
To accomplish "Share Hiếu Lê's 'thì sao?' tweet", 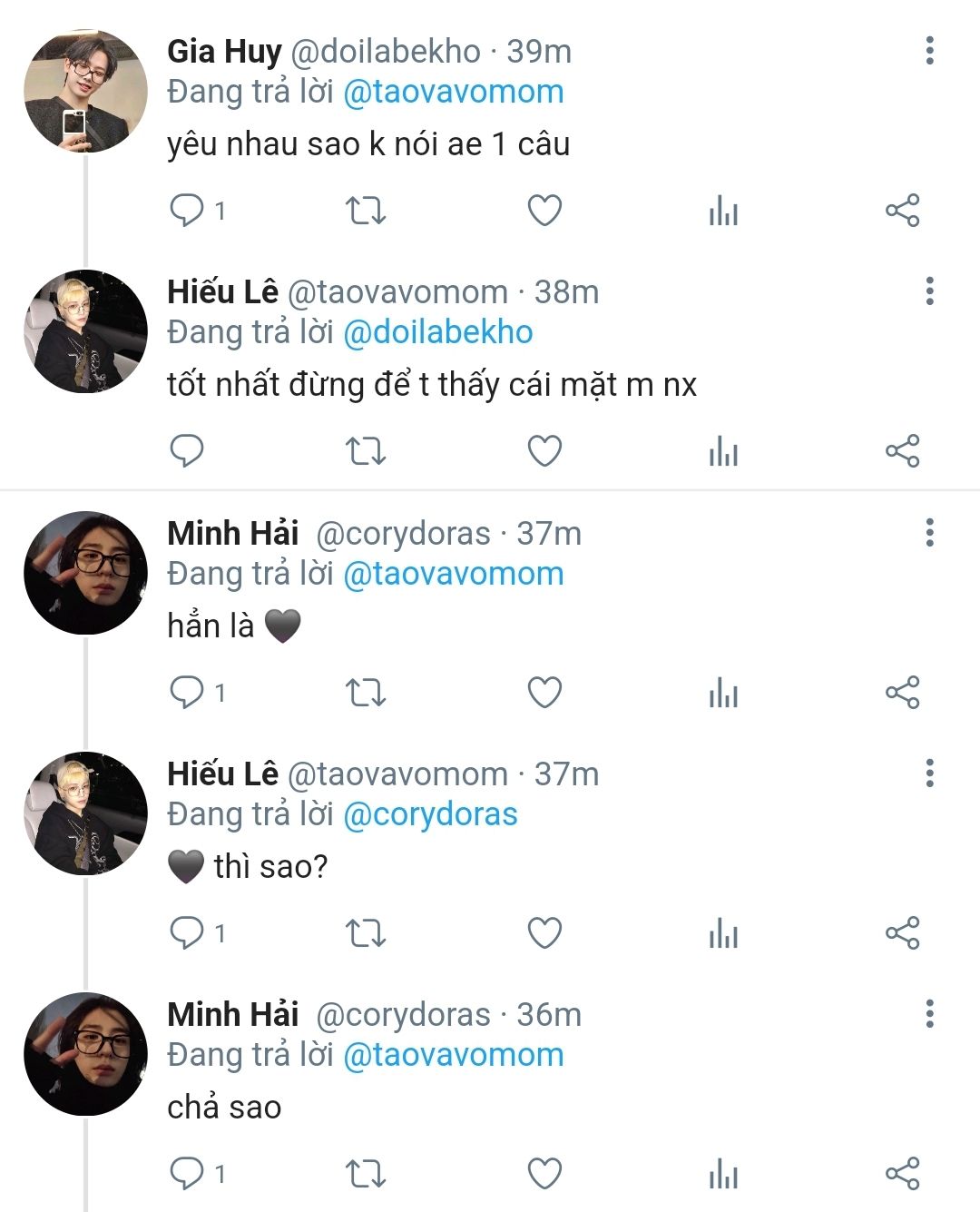I will pyautogui.click(x=902, y=933).
